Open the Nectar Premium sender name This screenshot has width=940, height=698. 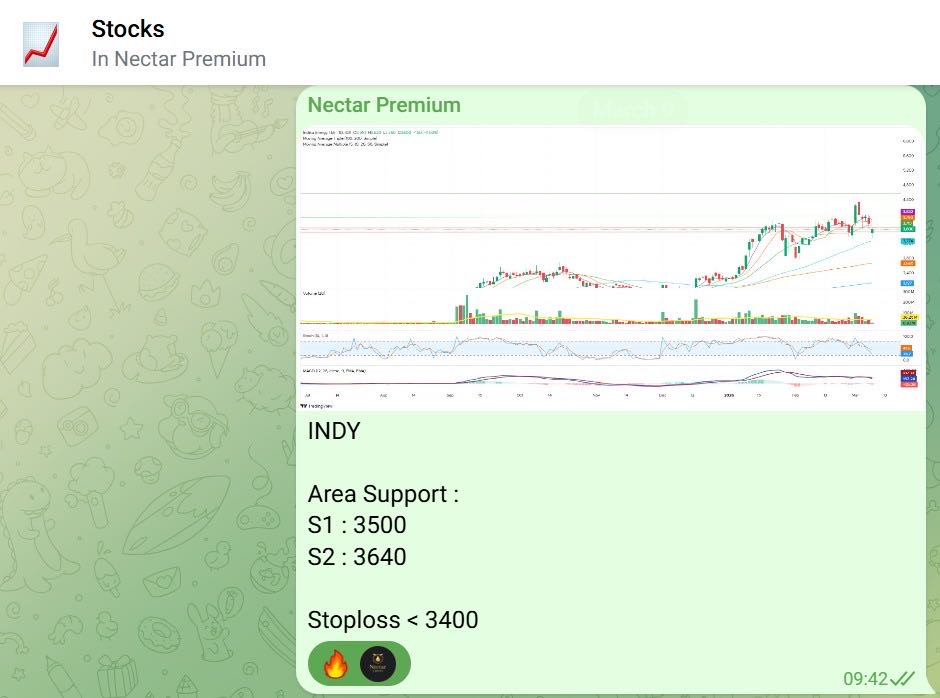384,105
